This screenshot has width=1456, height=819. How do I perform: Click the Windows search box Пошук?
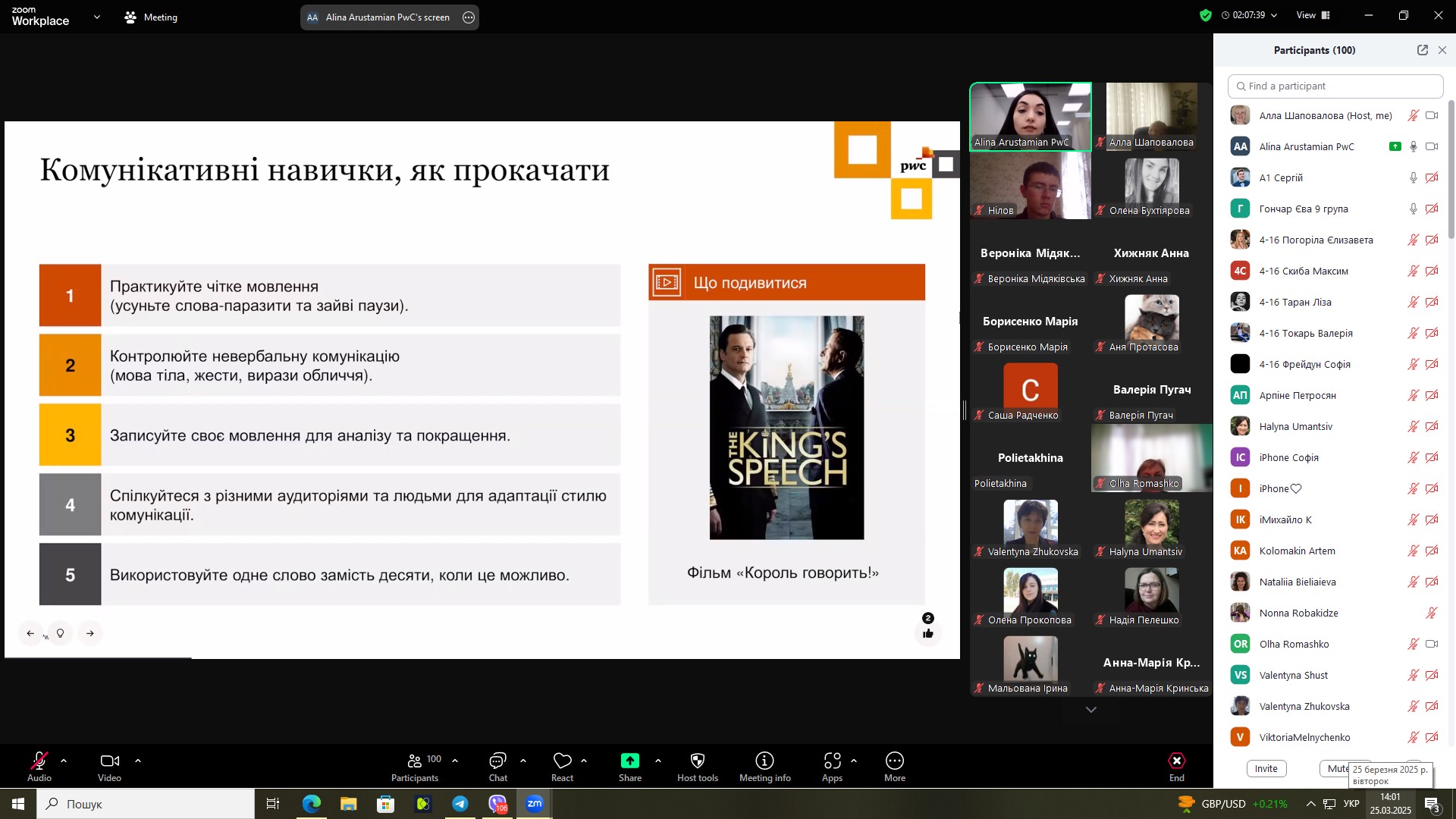[146, 804]
